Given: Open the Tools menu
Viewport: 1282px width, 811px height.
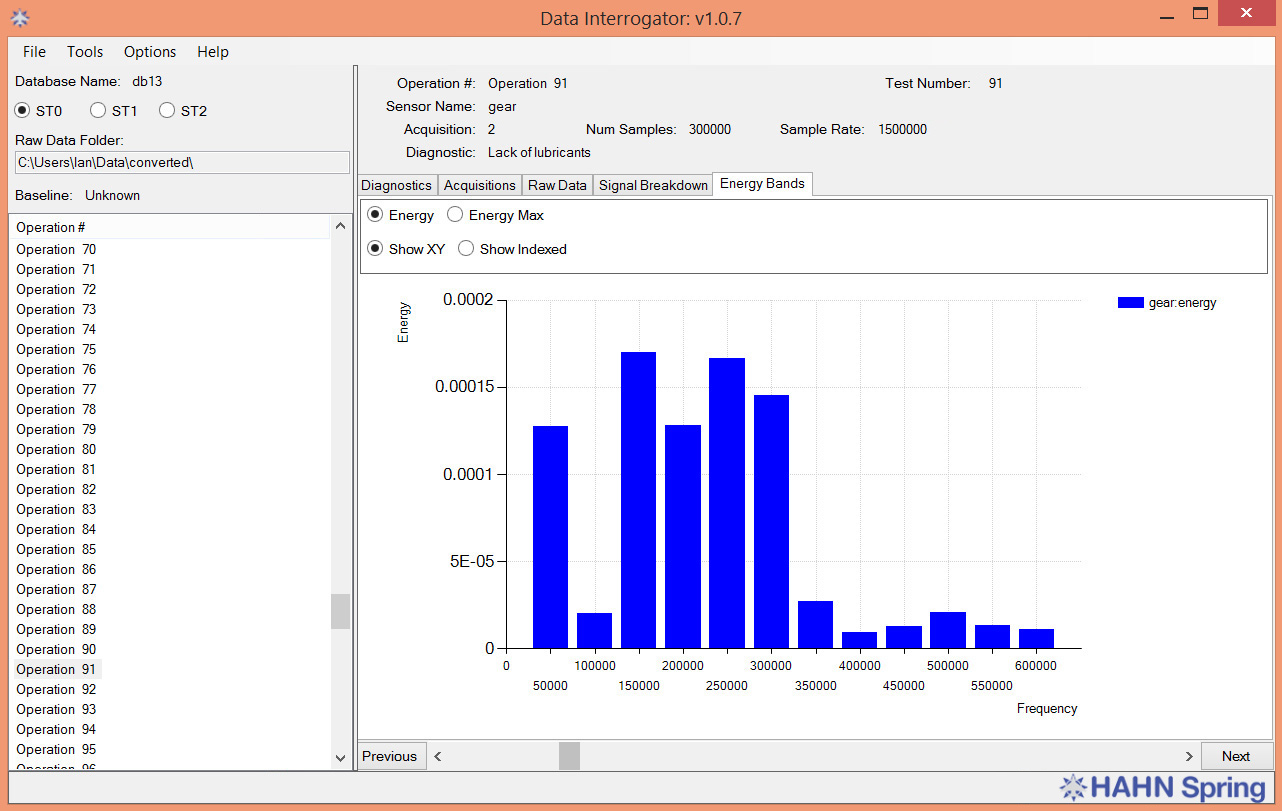Looking at the screenshot, I should (85, 51).
